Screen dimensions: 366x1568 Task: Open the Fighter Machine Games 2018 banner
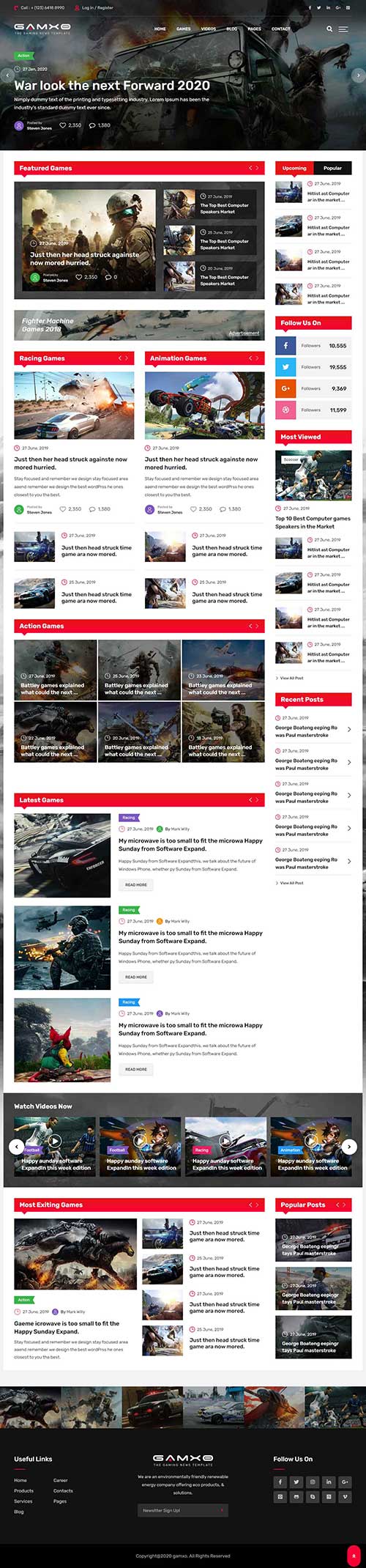tap(139, 325)
